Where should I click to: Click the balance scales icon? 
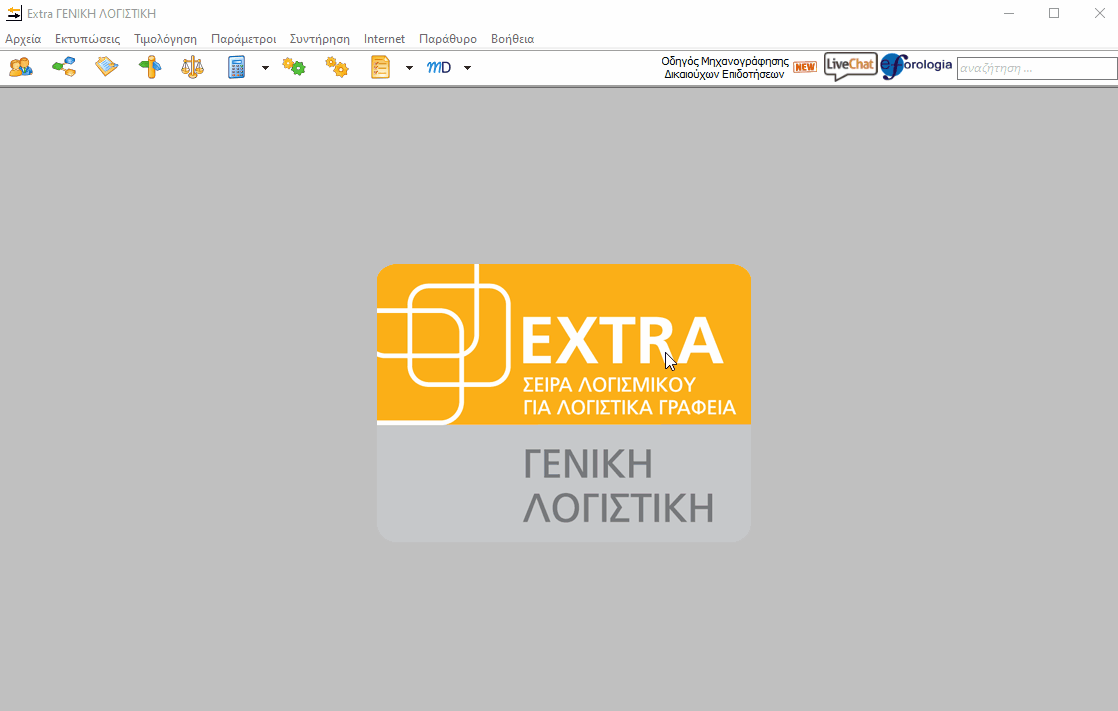click(x=192, y=67)
